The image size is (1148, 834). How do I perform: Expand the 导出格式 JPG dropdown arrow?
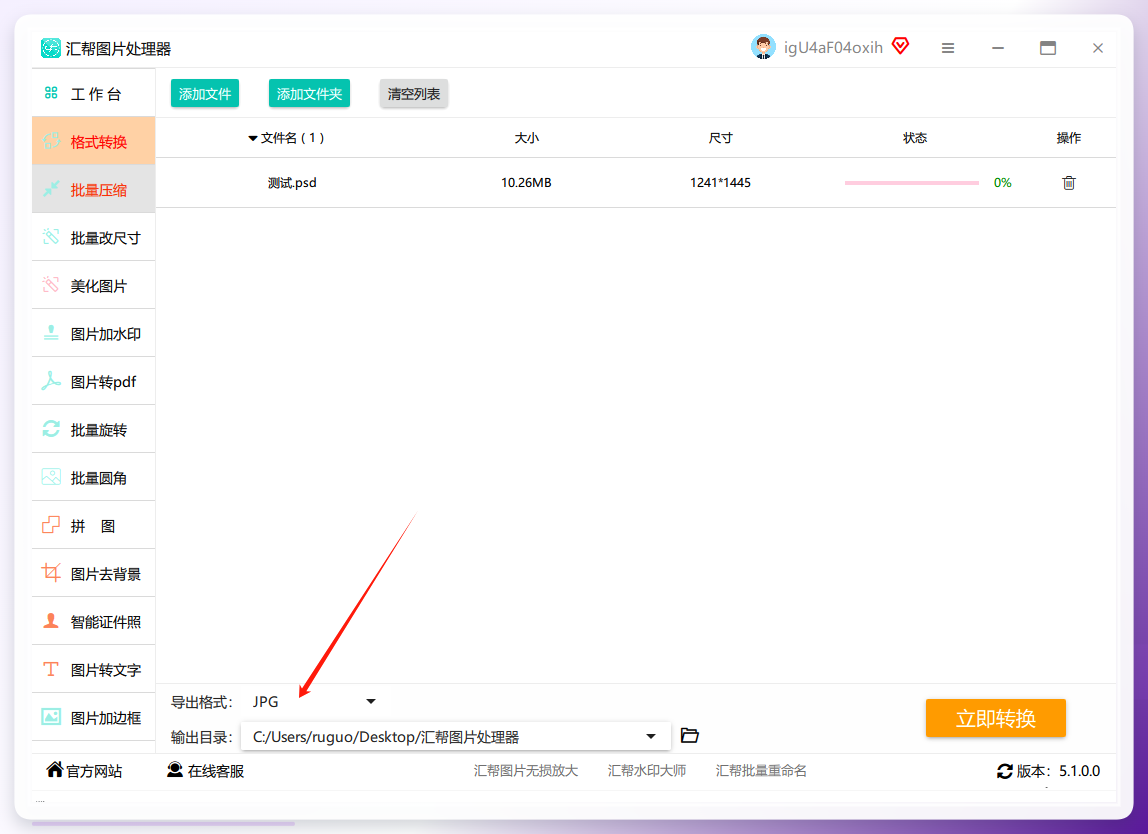(370, 701)
